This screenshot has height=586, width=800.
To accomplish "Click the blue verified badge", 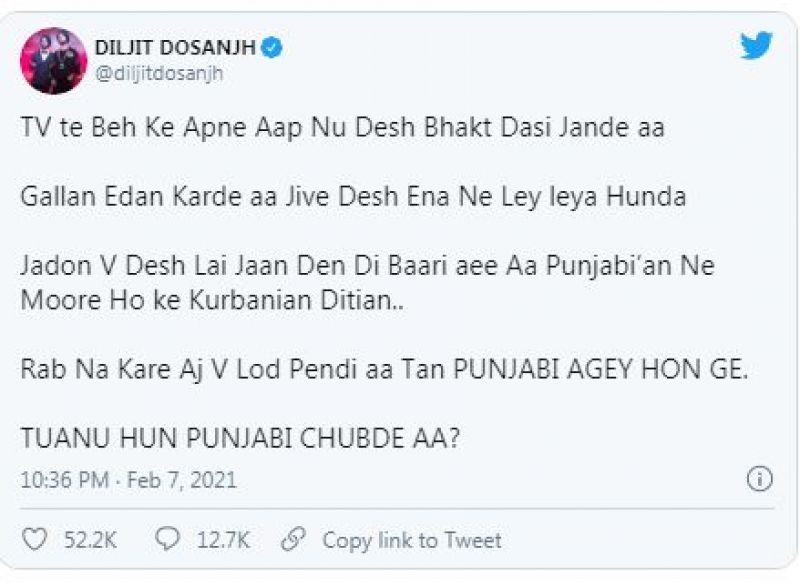I will coord(270,47).
